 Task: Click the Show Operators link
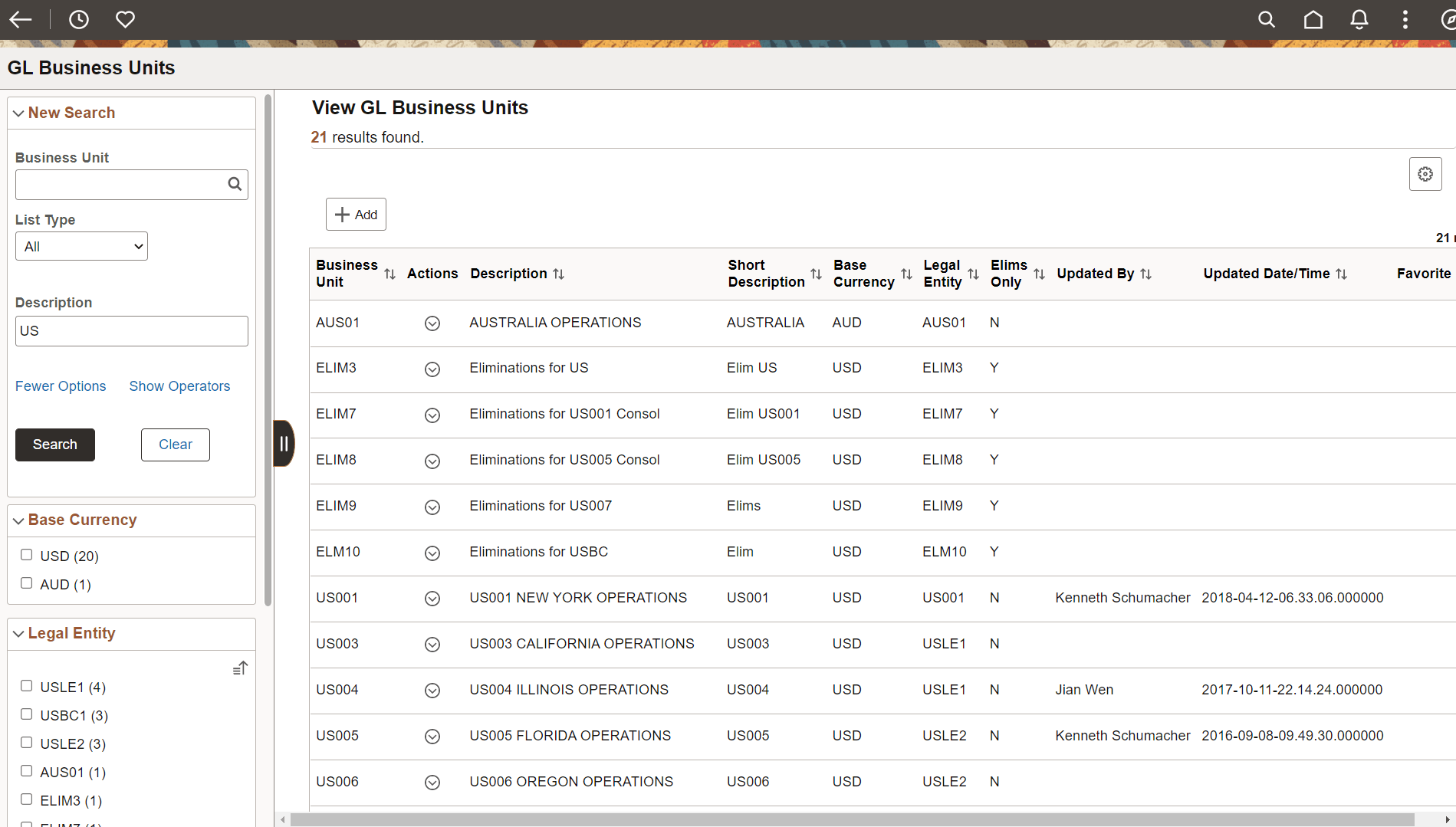[179, 386]
